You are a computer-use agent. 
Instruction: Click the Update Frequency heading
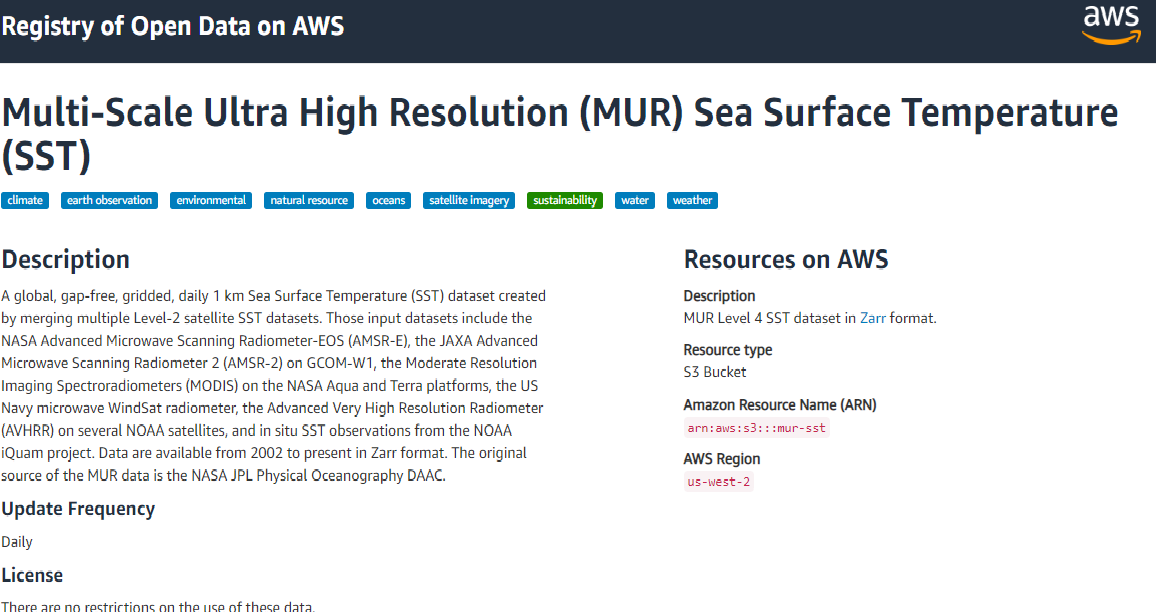(x=78, y=510)
